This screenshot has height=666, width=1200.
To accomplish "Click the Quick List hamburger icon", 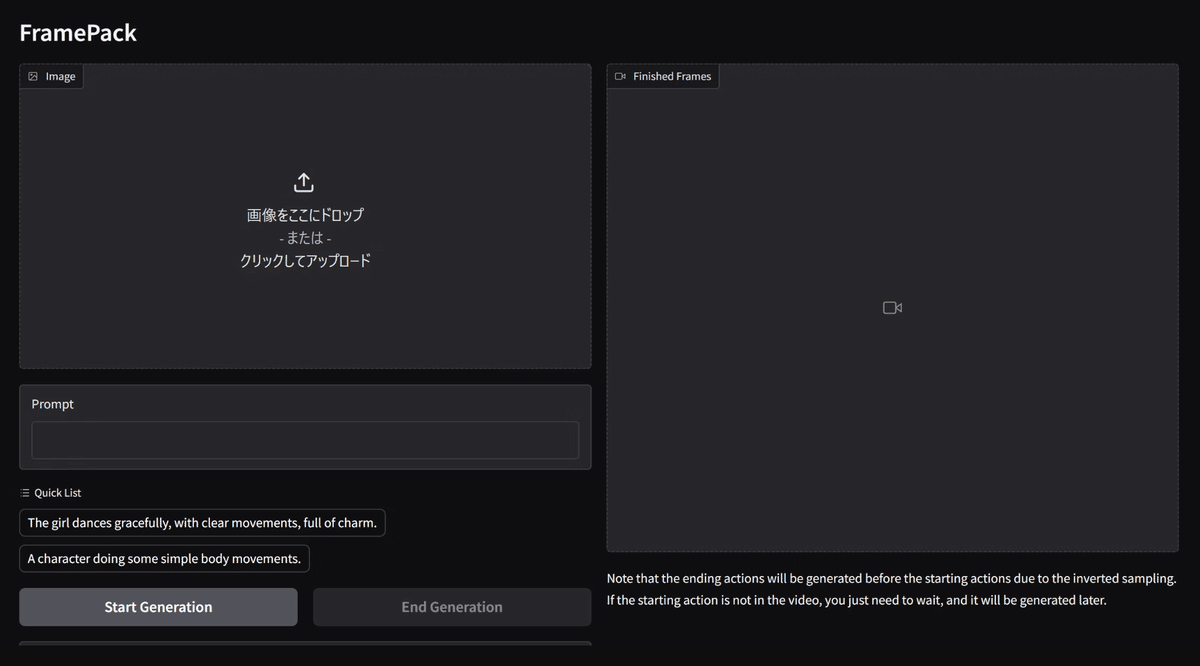I will coord(25,492).
